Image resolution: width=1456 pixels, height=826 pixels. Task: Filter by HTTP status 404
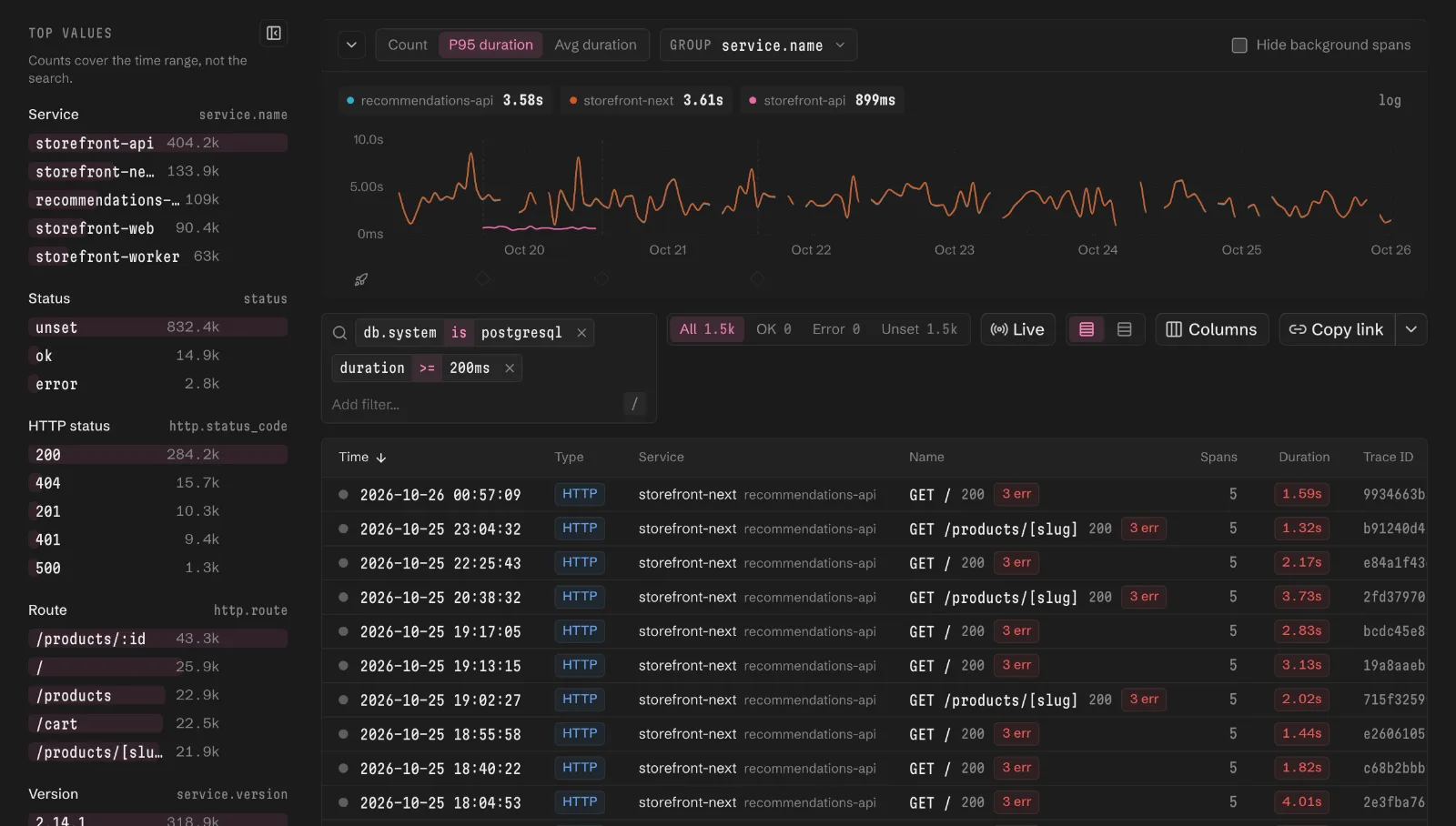pyautogui.click(x=158, y=483)
